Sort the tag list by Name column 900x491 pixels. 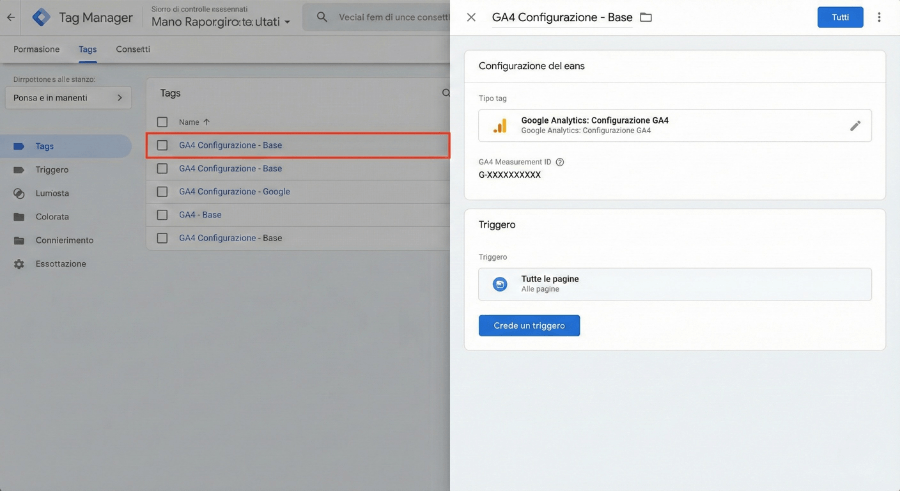(x=194, y=122)
